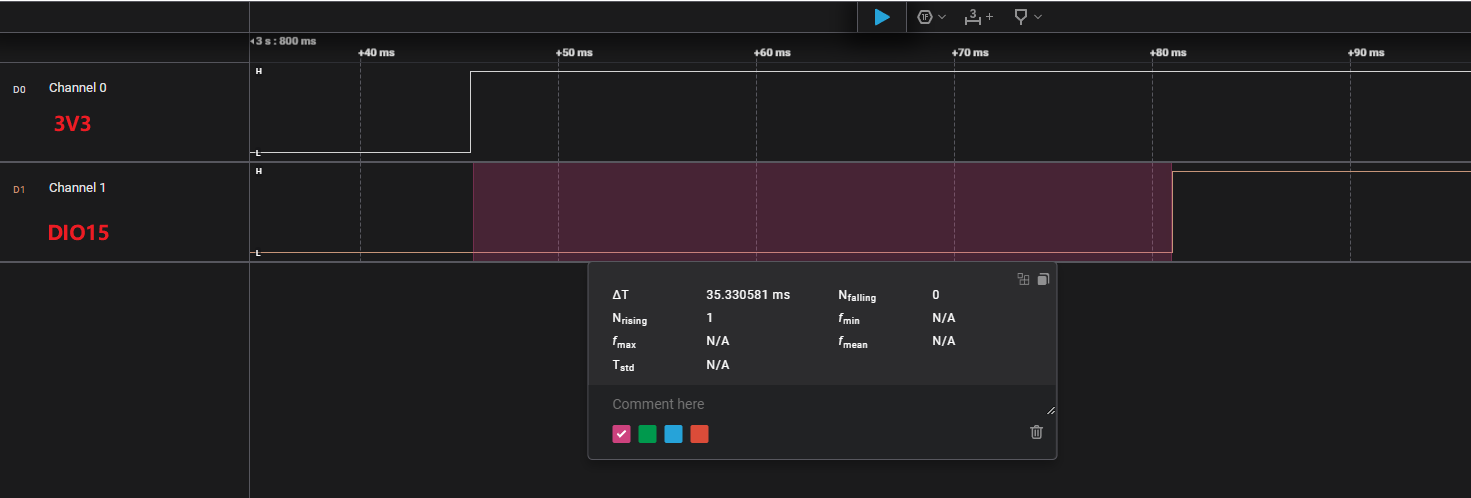Click the D0 channel indicator
1471x498 pixels.
point(19,89)
